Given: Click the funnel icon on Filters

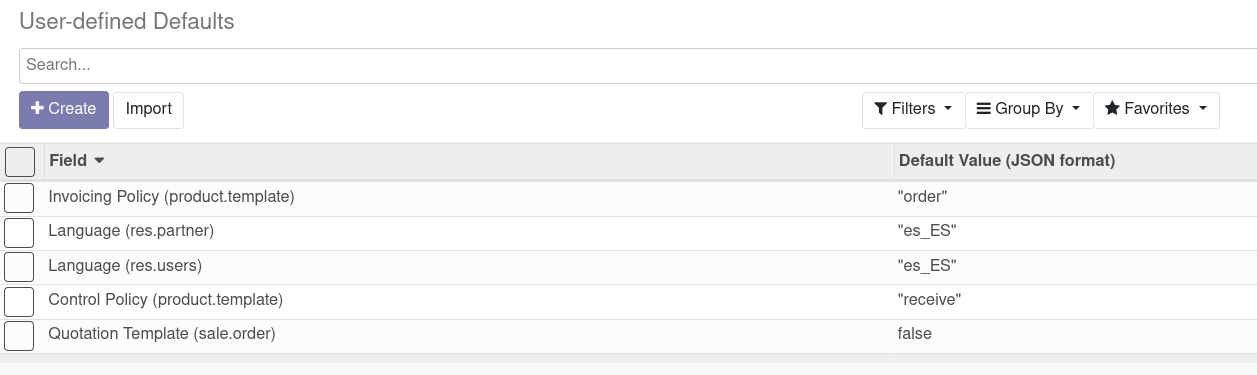Looking at the screenshot, I should point(880,109).
